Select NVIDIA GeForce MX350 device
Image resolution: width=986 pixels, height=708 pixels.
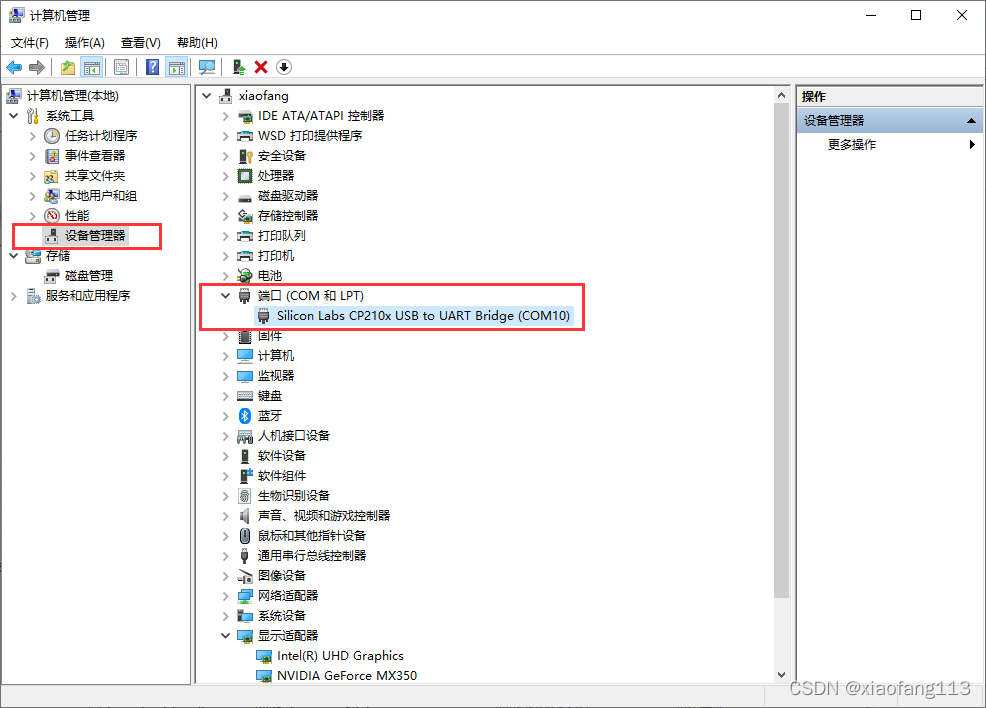tap(346, 676)
